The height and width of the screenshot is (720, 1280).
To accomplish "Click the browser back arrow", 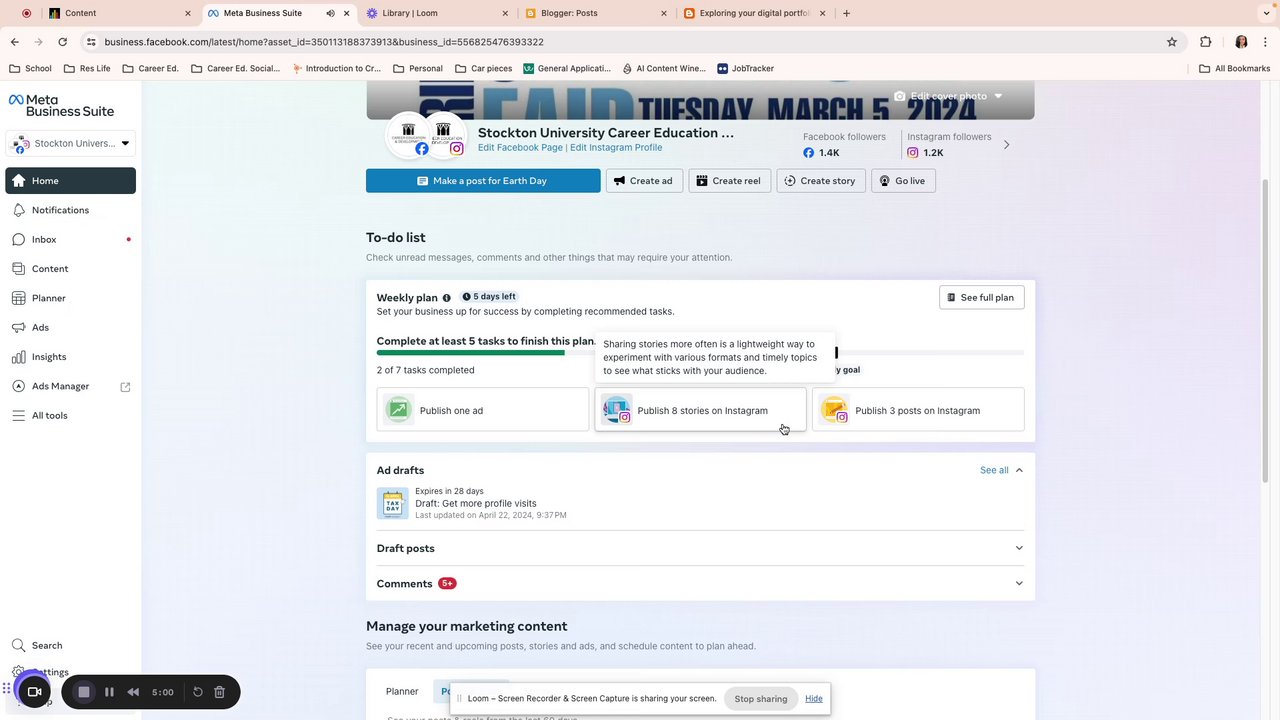I will (15, 42).
